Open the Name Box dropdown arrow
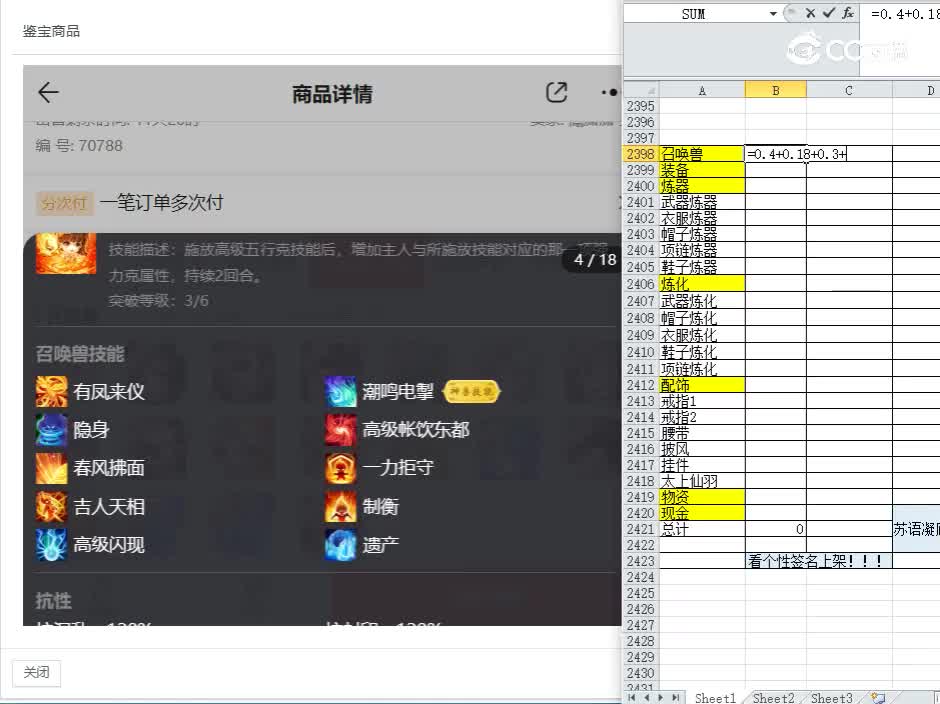 tap(772, 13)
